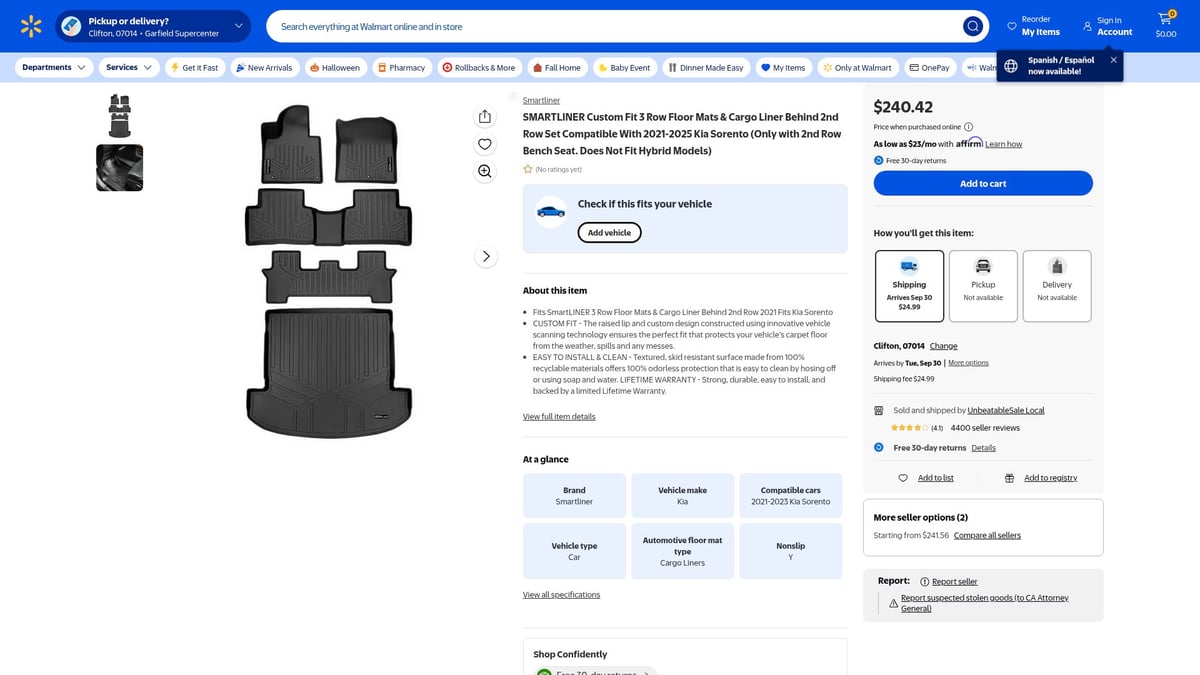Click the Add to list heart icon
The image size is (1200, 675).
click(903, 478)
